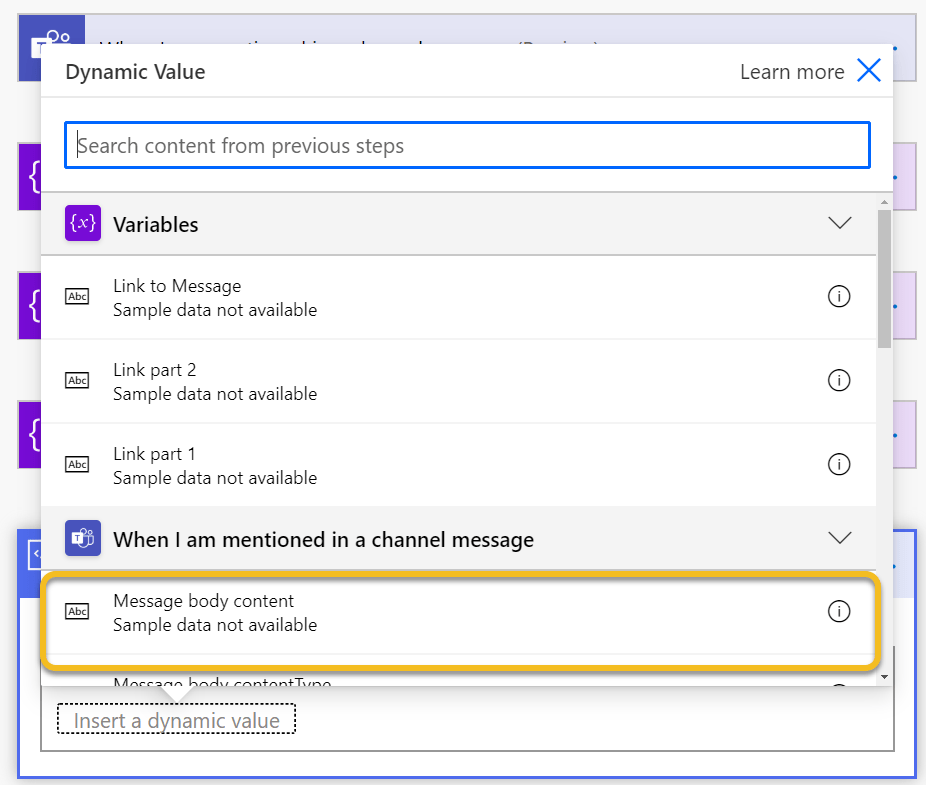This screenshot has width=926, height=785.
Task: Collapse the Variables section chevron
Action: (839, 224)
